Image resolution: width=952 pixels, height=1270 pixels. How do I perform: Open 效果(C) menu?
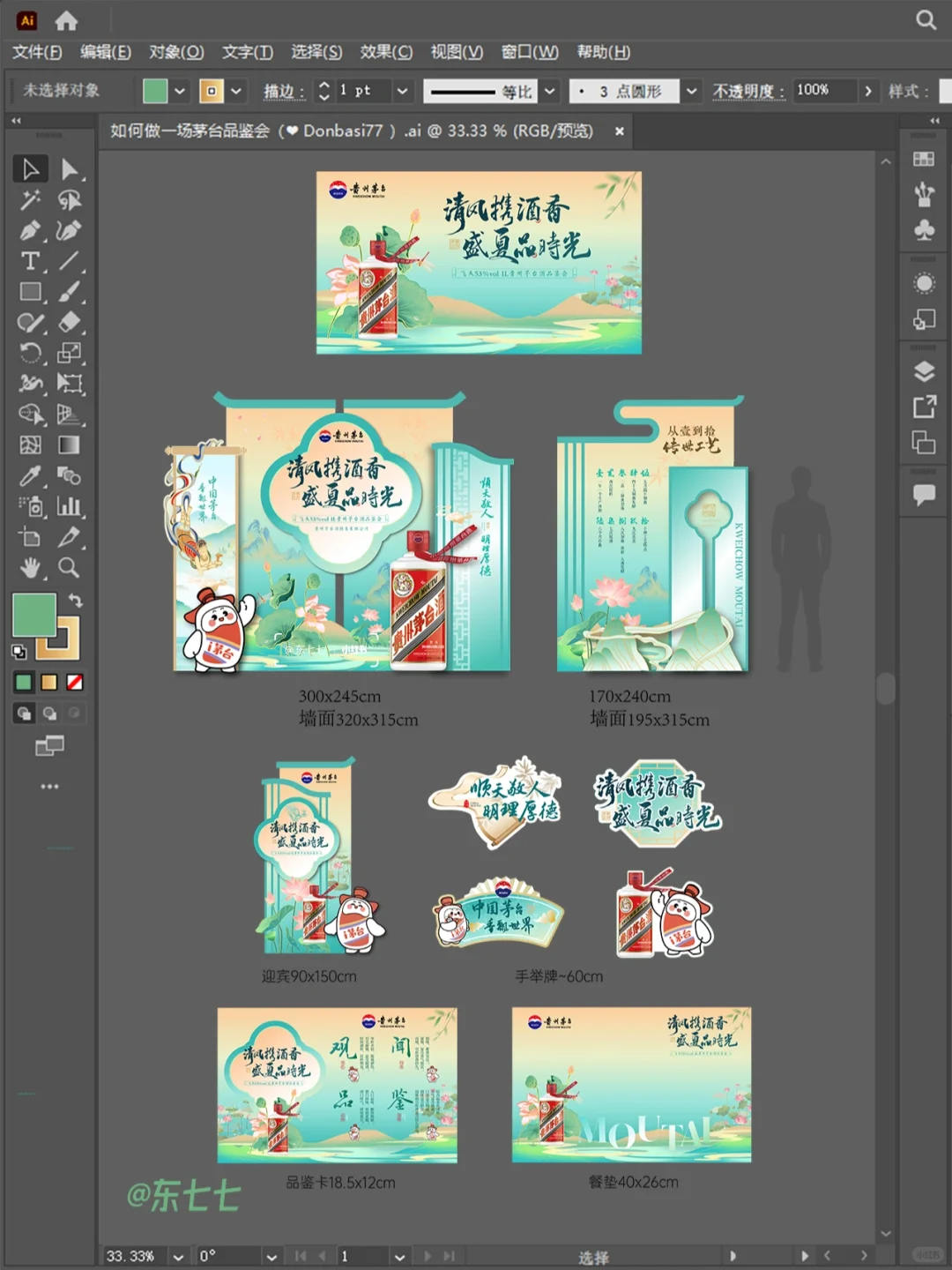tap(386, 52)
